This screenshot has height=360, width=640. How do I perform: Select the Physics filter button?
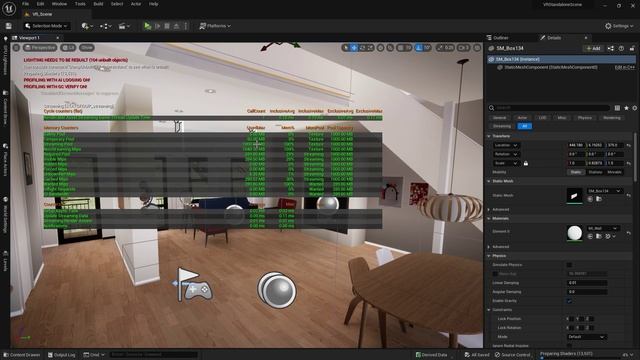pos(584,118)
